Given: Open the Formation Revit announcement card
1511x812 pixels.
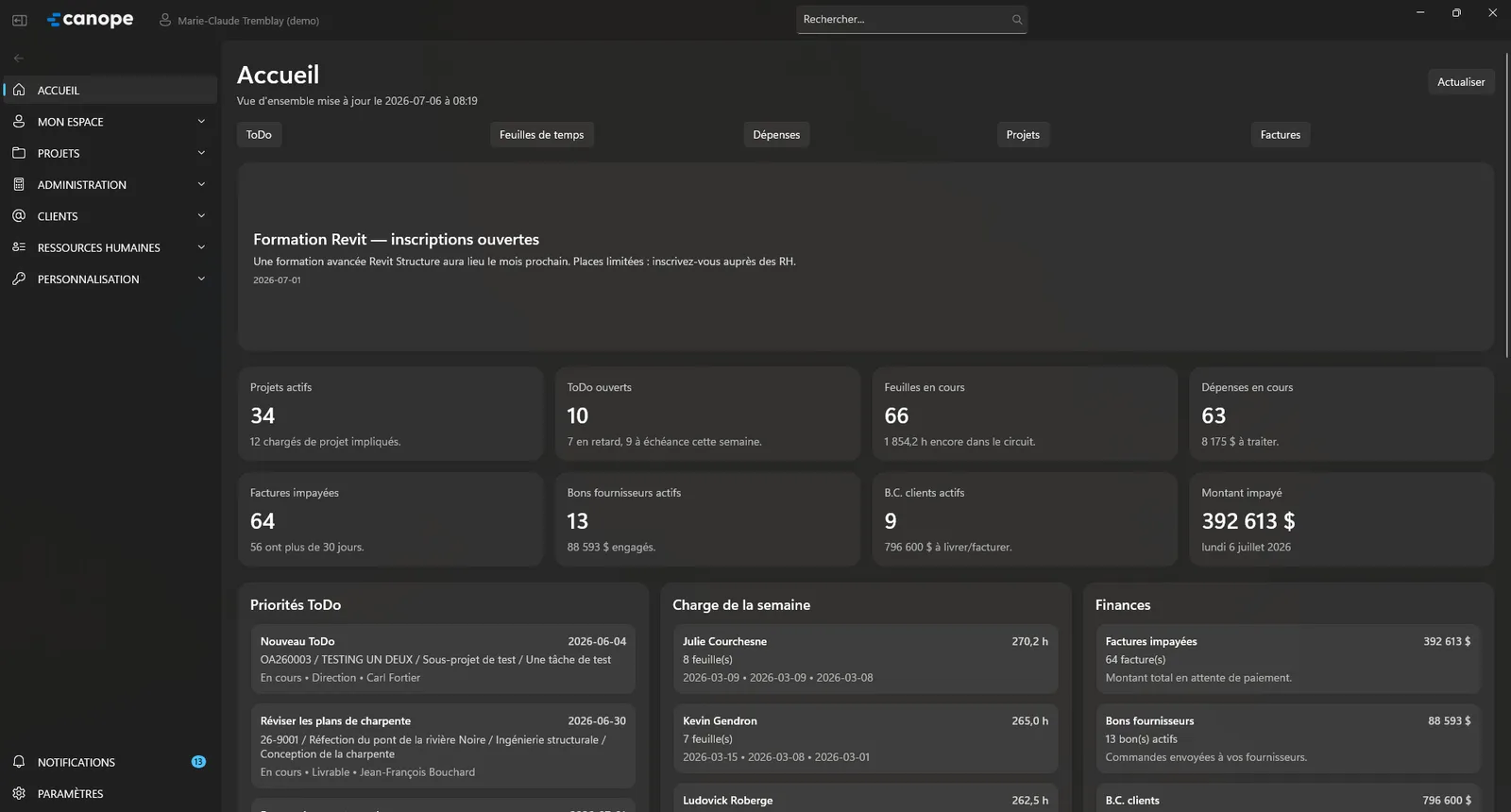Looking at the screenshot, I should [865, 257].
